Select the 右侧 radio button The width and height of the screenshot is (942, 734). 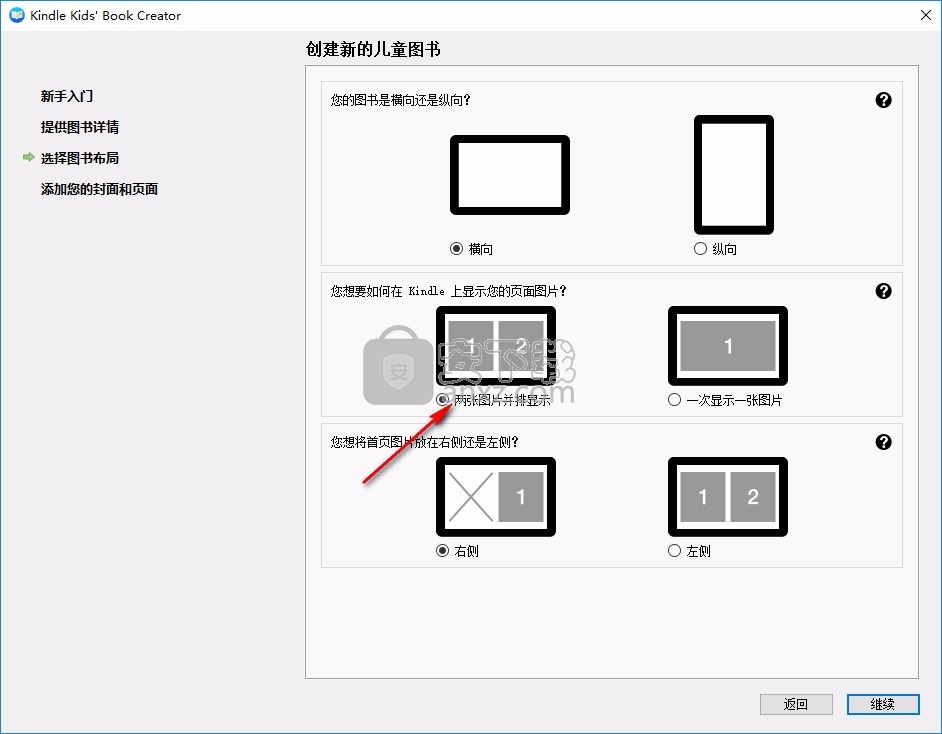(x=443, y=551)
